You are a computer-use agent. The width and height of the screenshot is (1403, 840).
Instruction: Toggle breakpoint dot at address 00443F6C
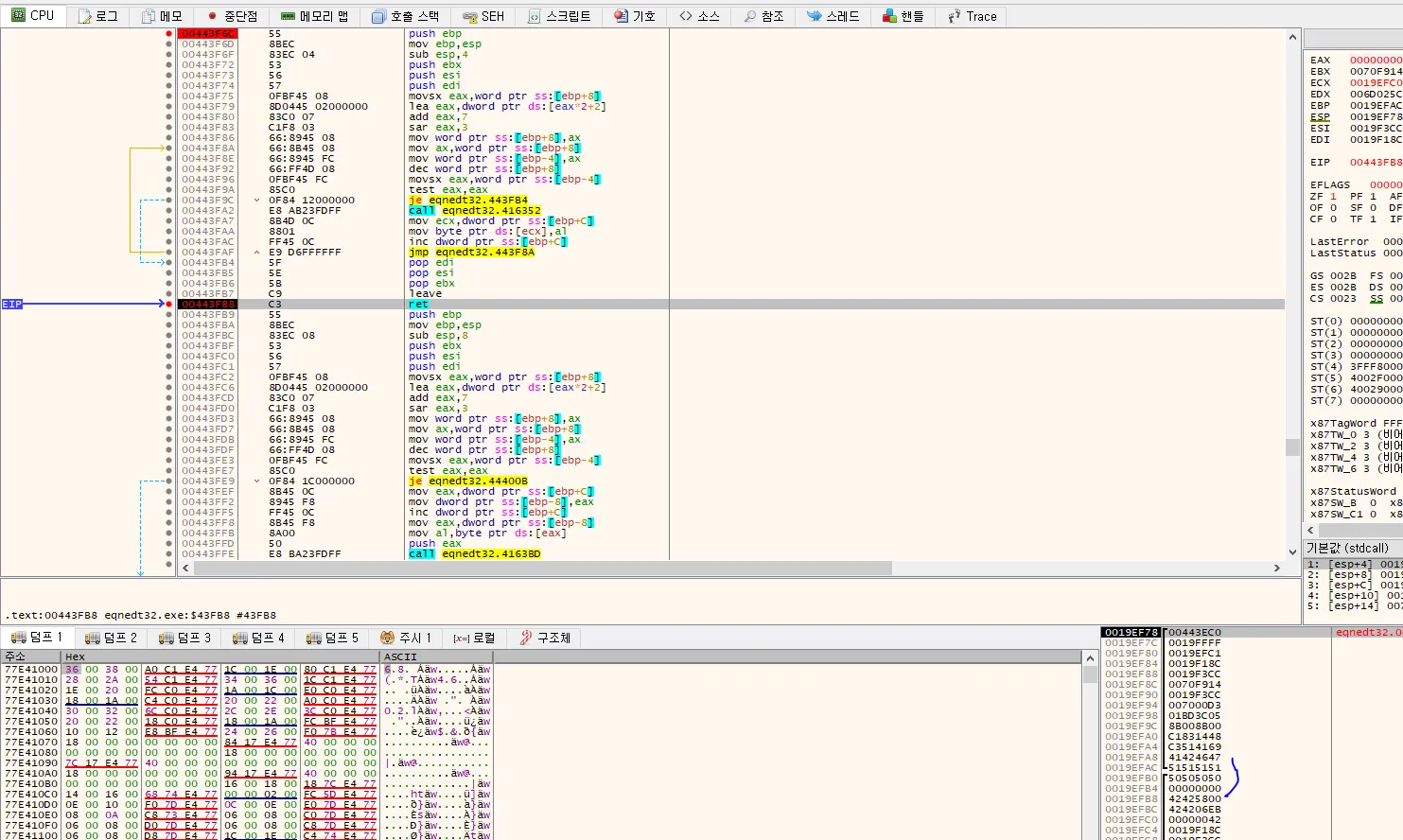tap(169, 34)
